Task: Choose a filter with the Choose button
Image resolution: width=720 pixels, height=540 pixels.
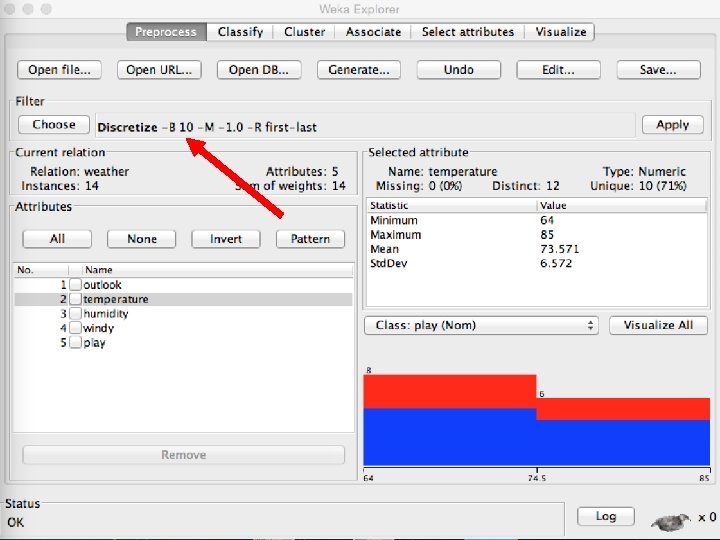Action: click(x=54, y=124)
